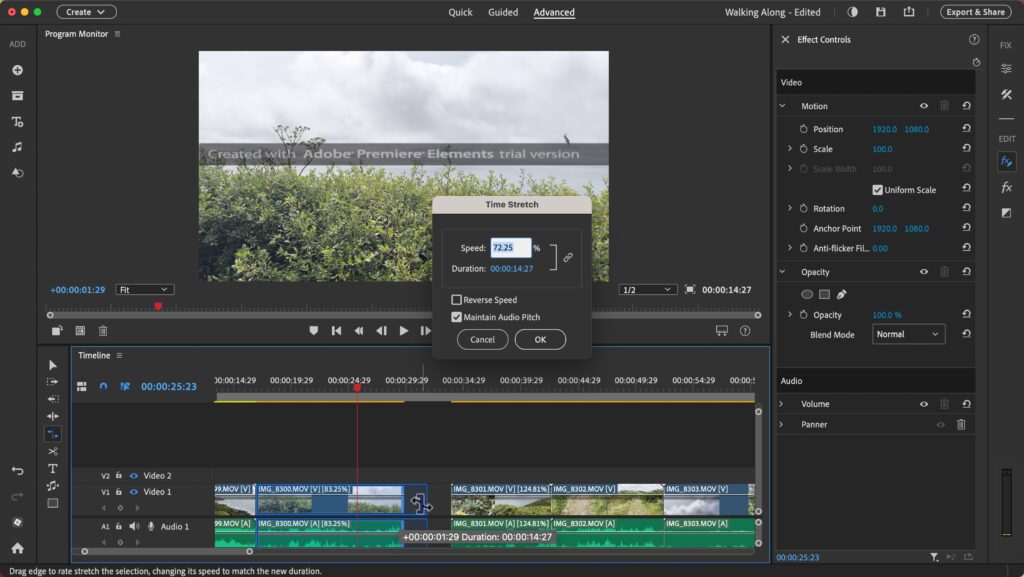The height and width of the screenshot is (577, 1024).
Task: Enable the Reverse Speed checkbox
Action: click(x=455, y=300)
